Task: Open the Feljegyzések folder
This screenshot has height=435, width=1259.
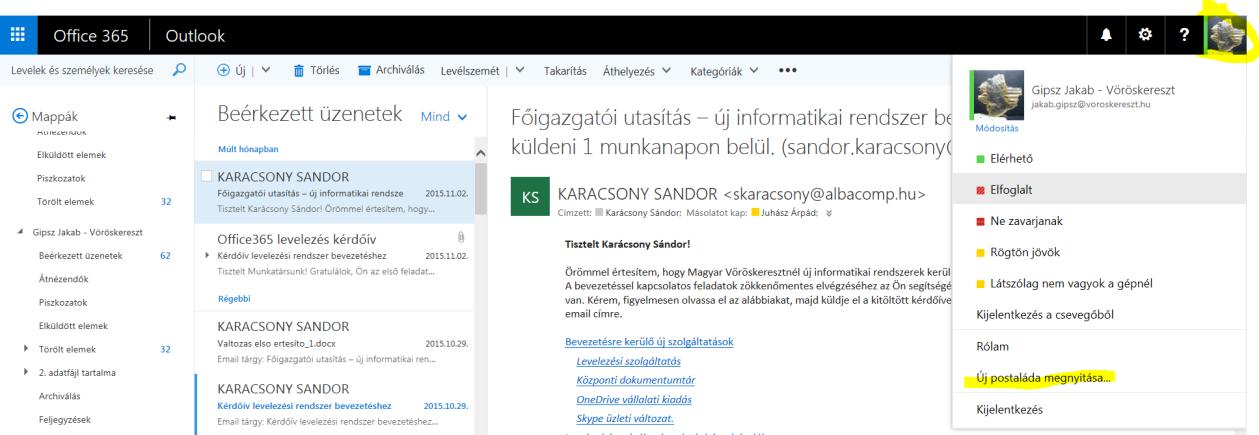Action: coord(65,420)
